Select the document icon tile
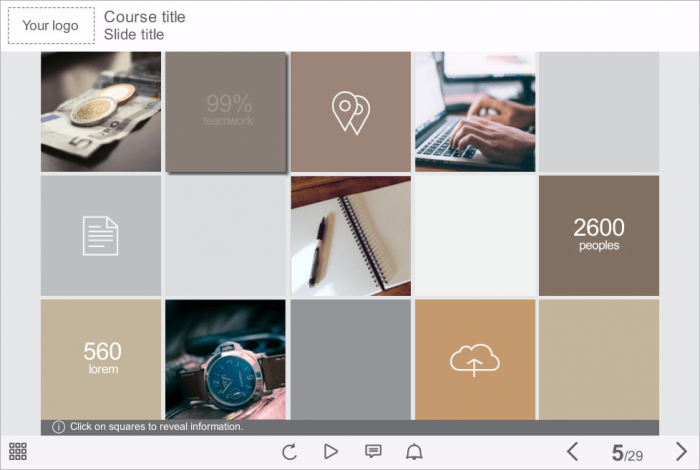700x470 pixels. pos(101,236)
